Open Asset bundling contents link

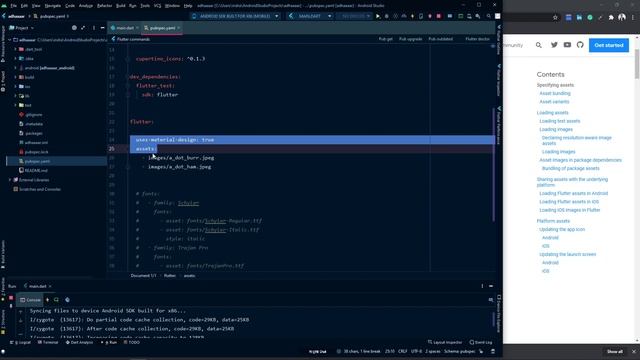click(555, 93)
